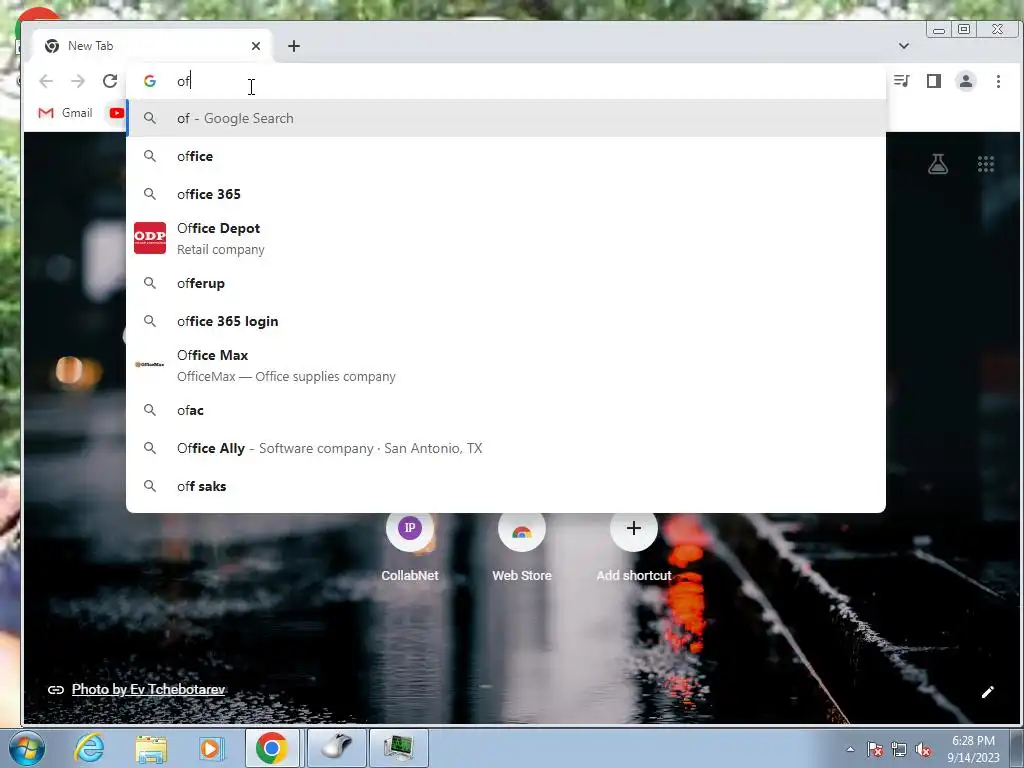
Task: Open the media player taskbar icon
Action: (x=211, y=748)
